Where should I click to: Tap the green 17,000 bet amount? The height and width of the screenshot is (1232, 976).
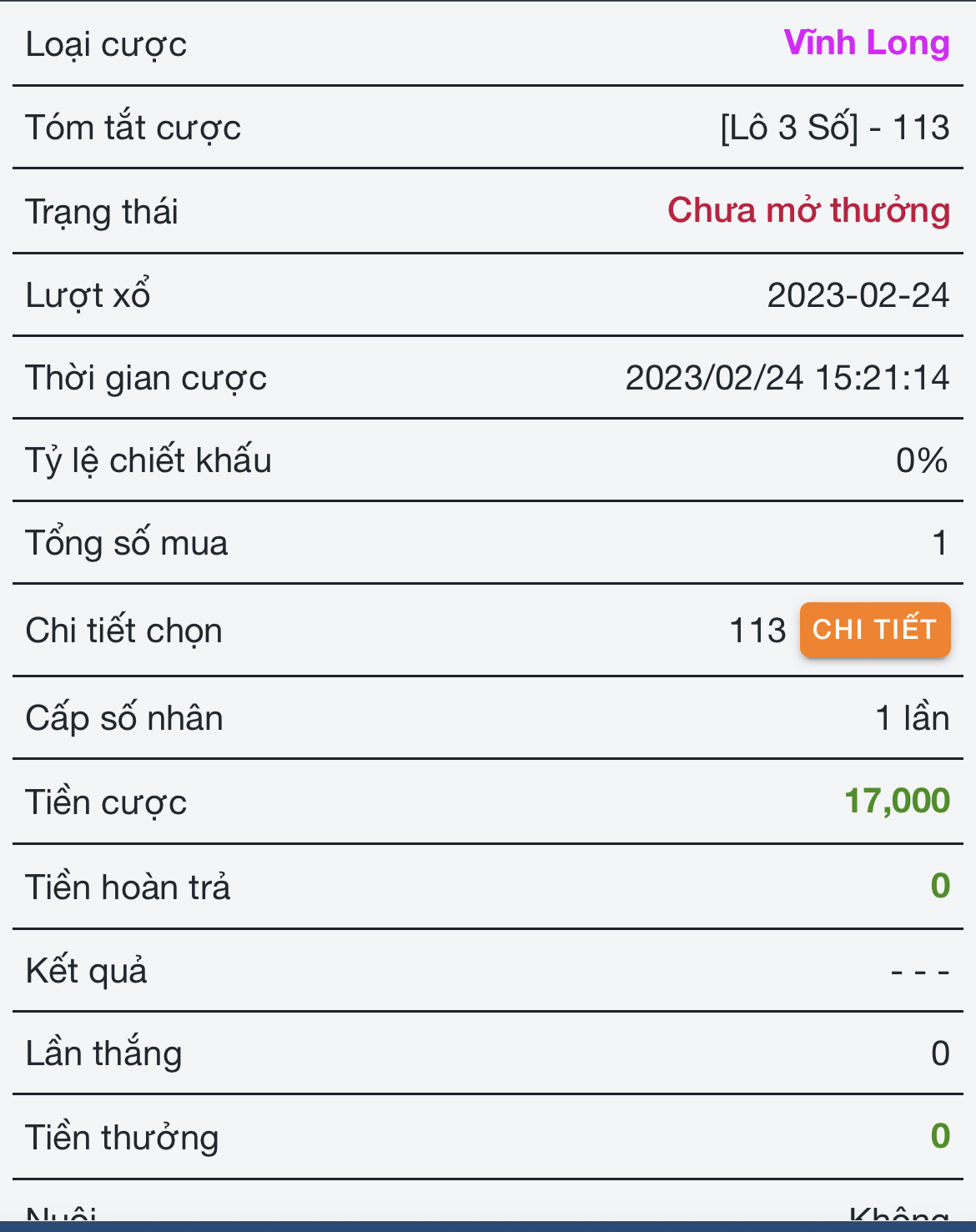(x=897, y=801)
